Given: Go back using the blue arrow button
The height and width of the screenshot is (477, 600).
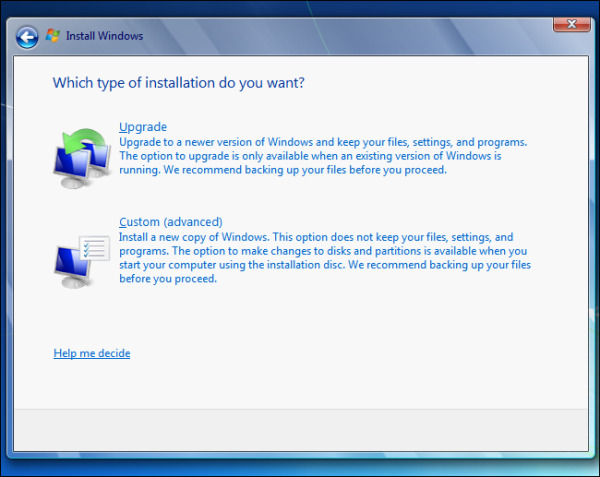Looking at the screenshot, I should pyautogui.click(x=27, y=37).
